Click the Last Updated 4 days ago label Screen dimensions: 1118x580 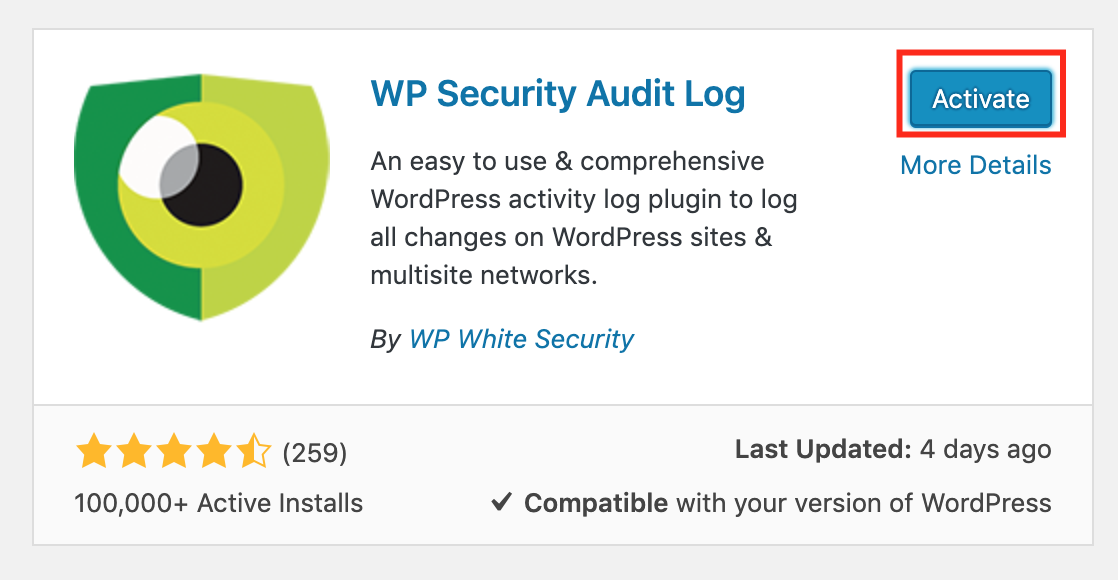coord(893,449)
